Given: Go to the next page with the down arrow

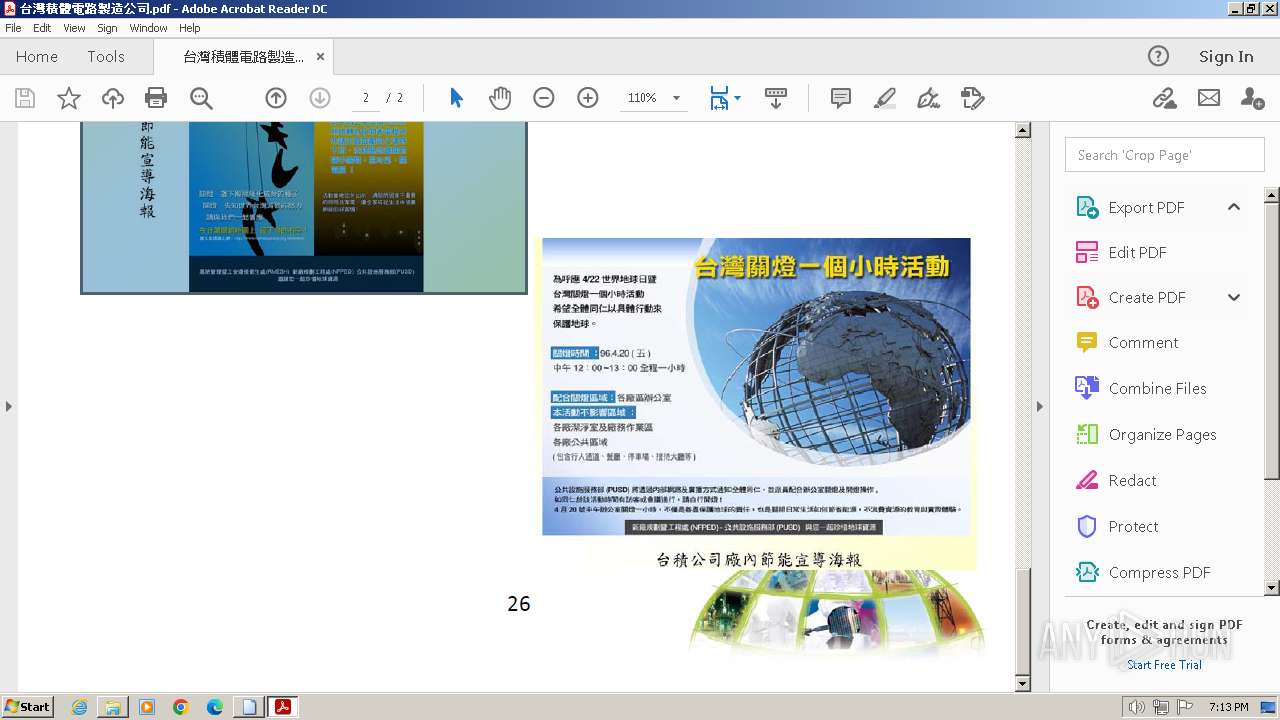Looking at the screenshot, I should click(x=320, y=98).
